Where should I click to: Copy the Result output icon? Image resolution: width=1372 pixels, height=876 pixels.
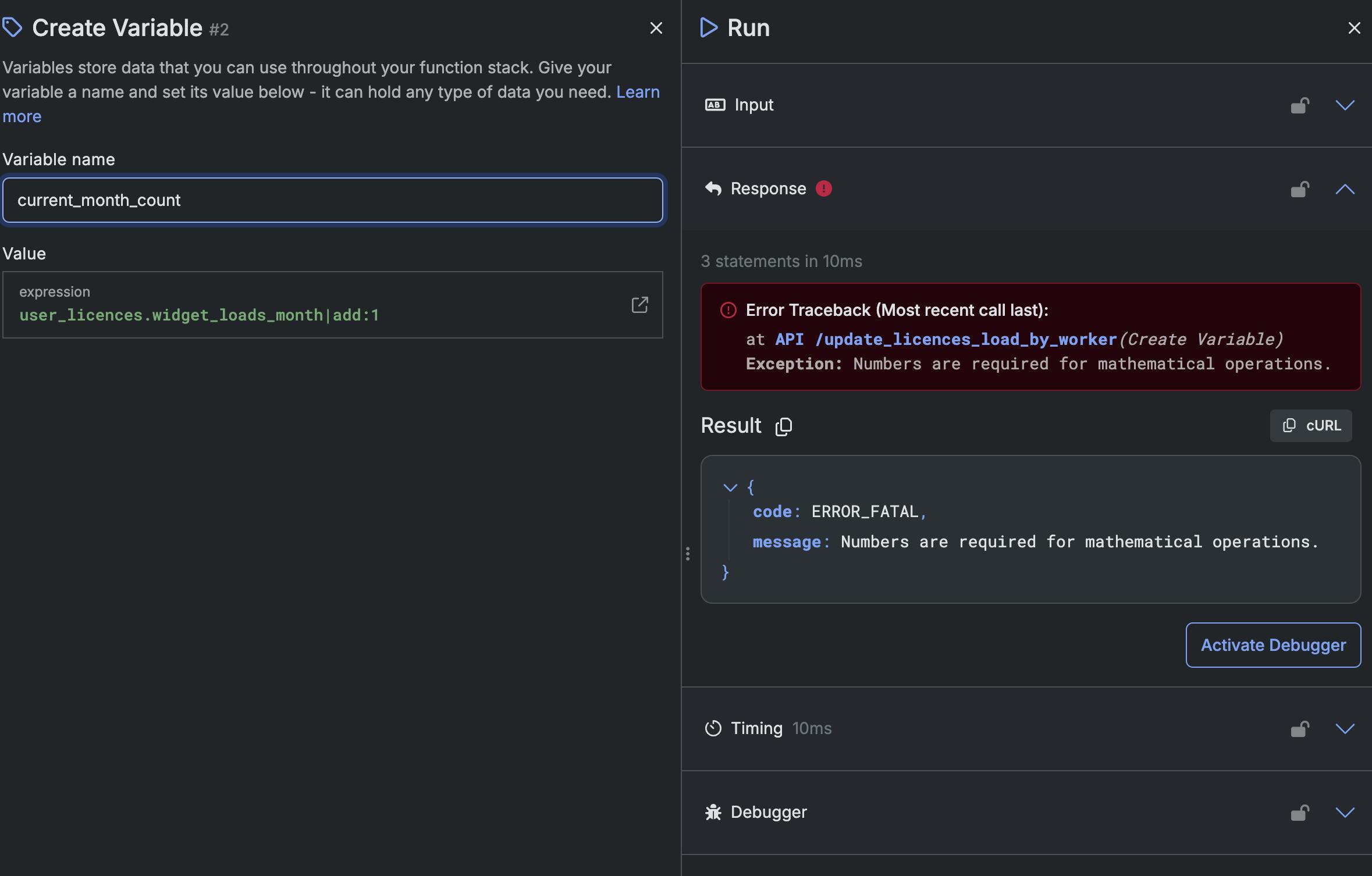click(x=784, y=426)
